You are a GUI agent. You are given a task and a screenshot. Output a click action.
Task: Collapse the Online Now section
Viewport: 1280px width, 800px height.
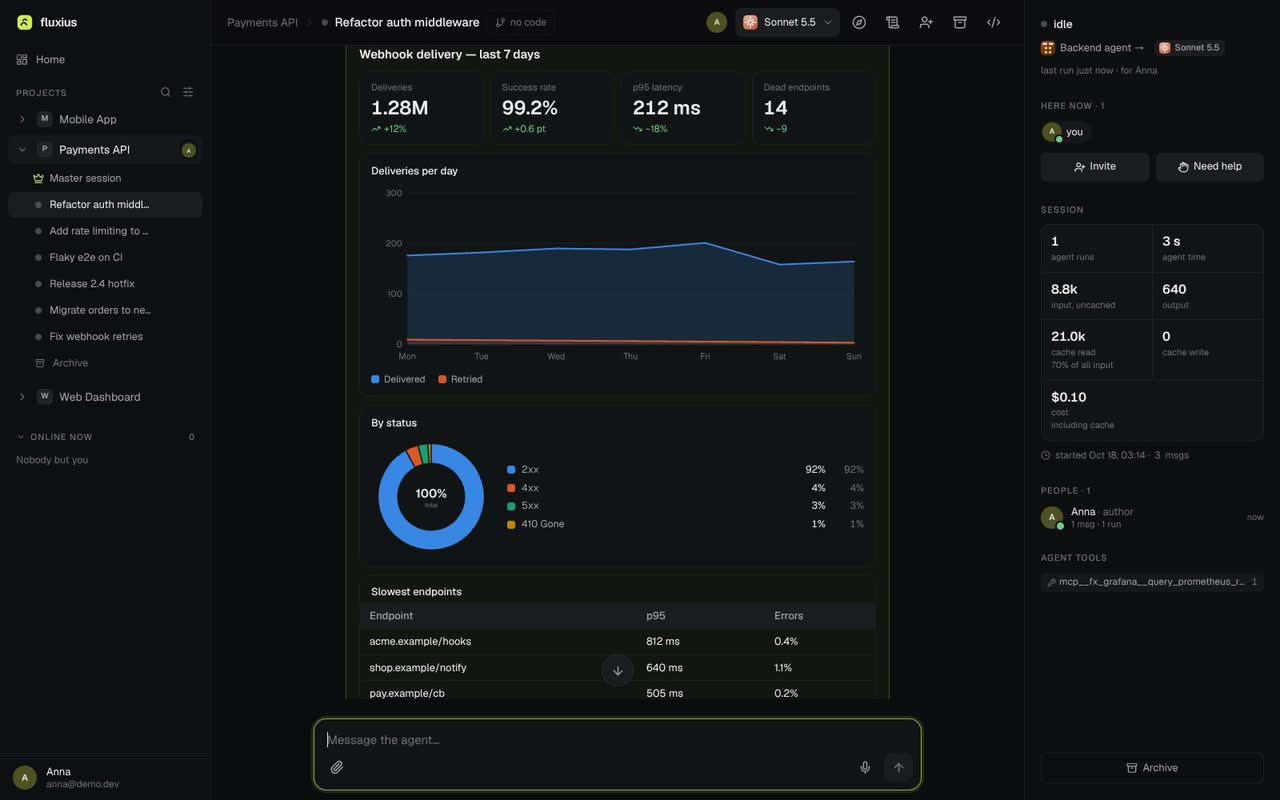point(20,437)
